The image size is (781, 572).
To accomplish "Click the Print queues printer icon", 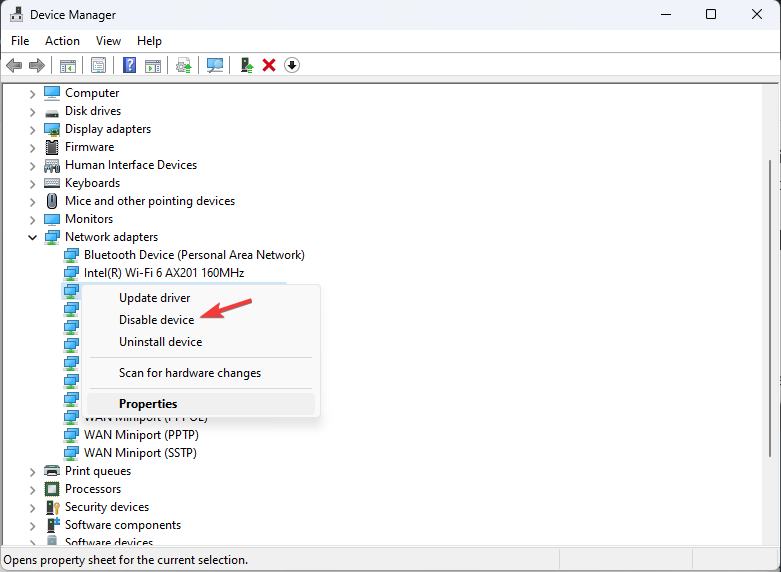I will (52, 470).
